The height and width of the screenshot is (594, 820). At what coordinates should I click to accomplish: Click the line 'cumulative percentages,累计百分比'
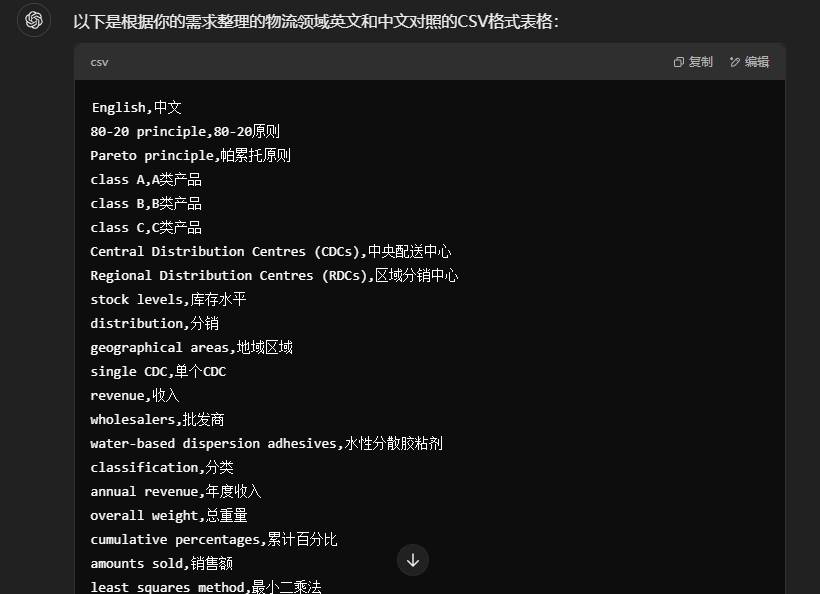(x=214, y=540)
